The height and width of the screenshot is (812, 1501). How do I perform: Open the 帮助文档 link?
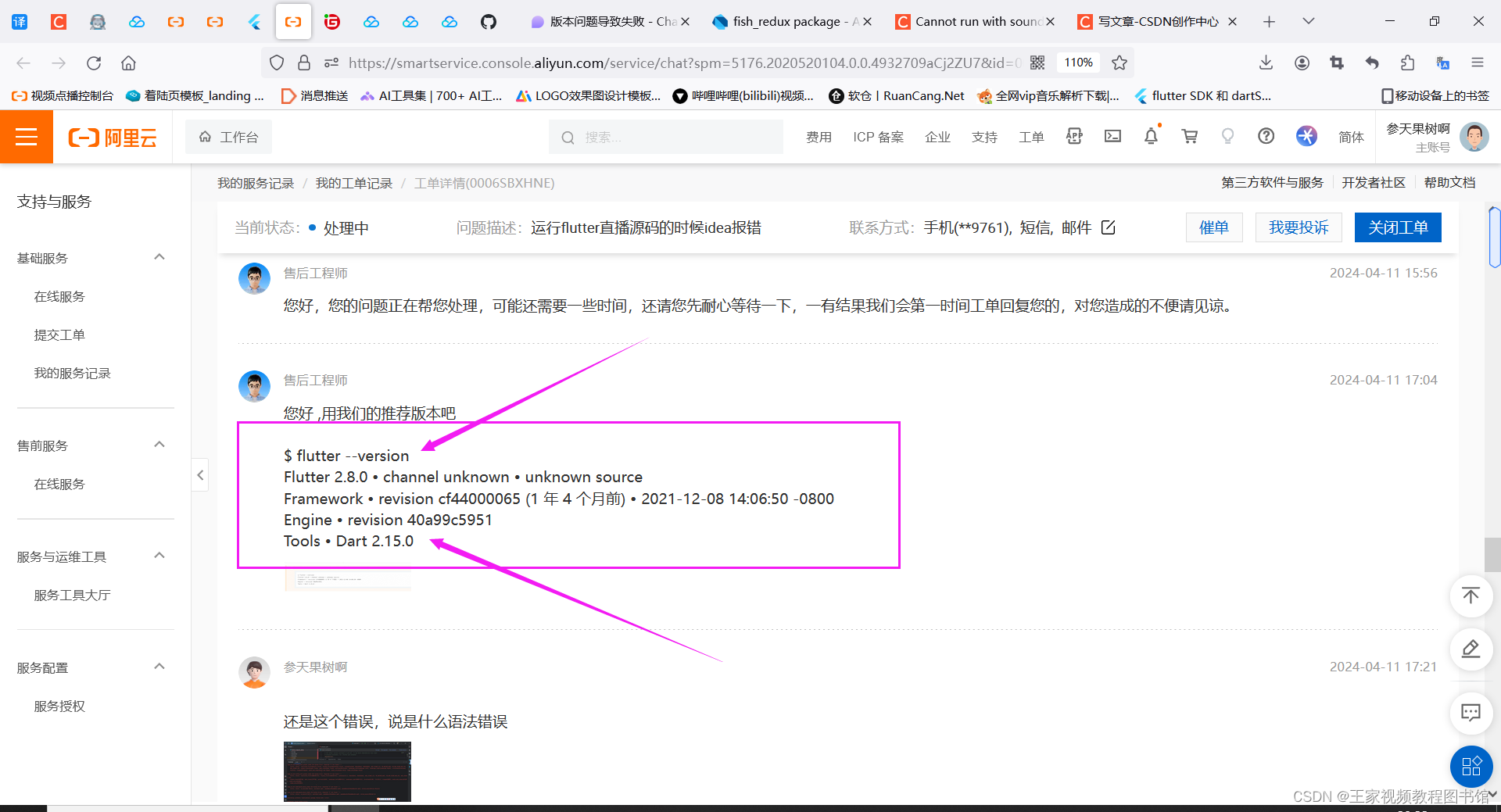point(1449,182)
